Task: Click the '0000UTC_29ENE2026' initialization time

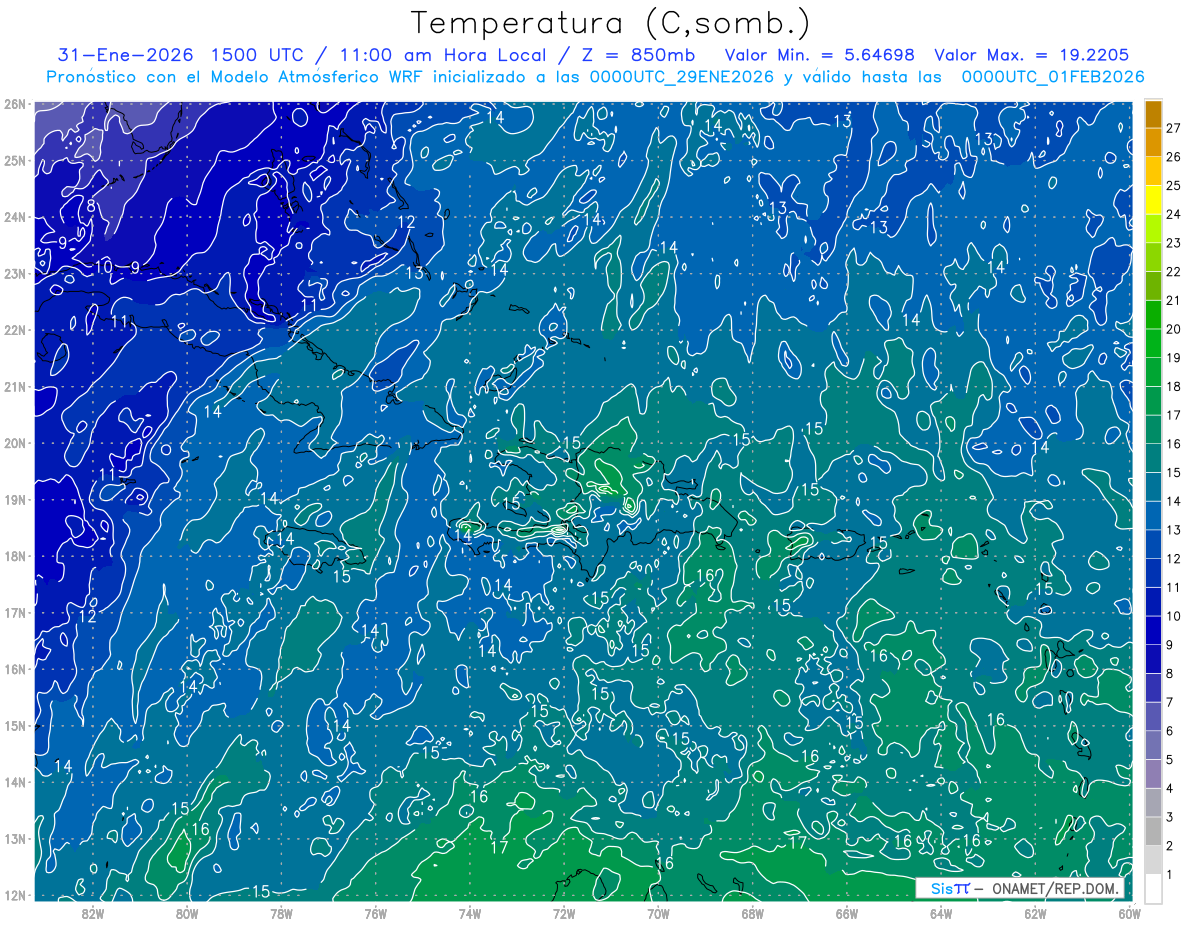Action: (682, 77)
